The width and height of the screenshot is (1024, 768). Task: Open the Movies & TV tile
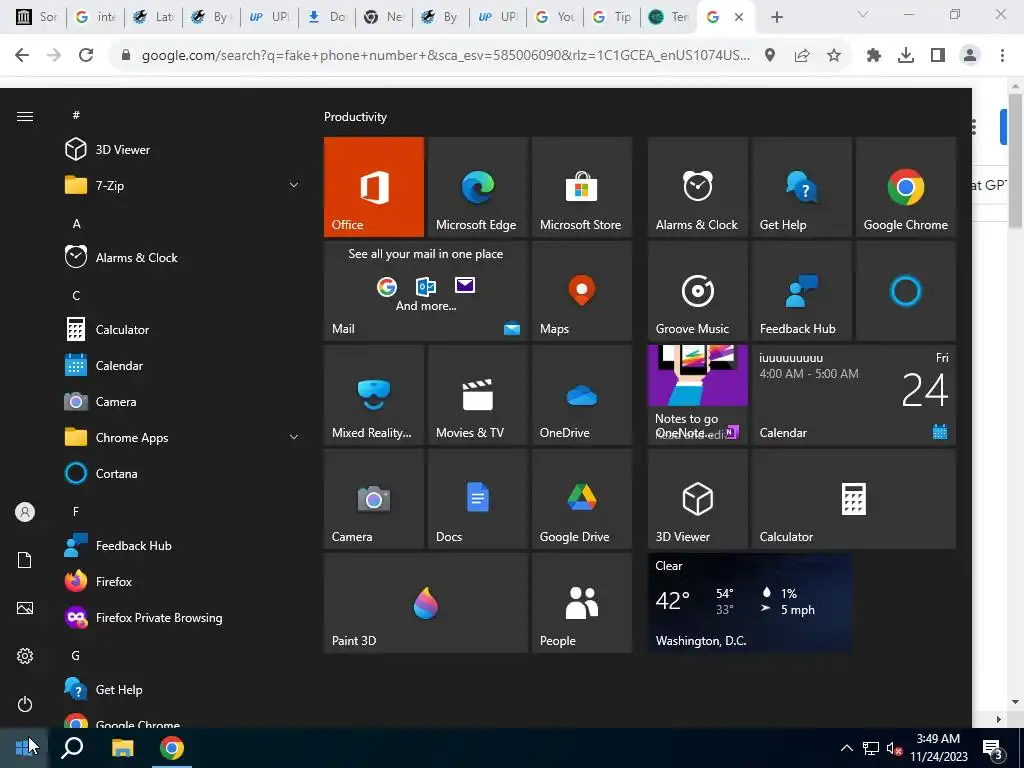477,394
